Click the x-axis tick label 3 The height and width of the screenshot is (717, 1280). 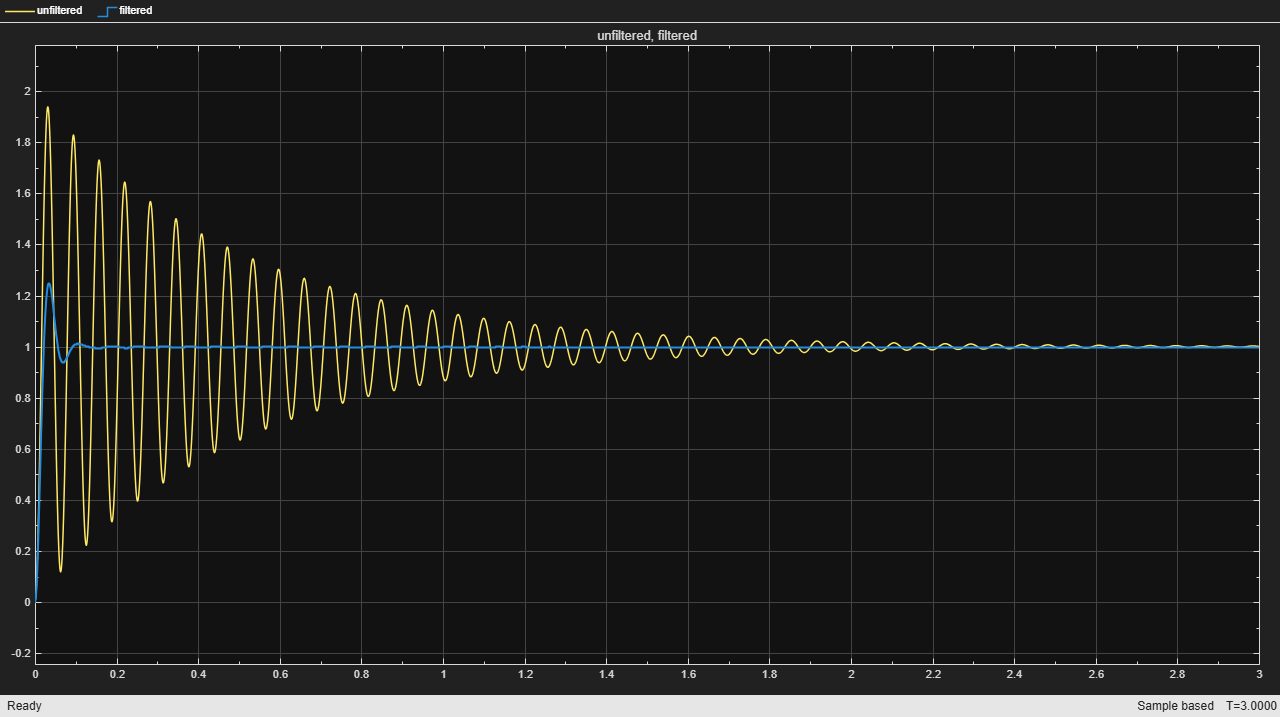click(1258, 675)
